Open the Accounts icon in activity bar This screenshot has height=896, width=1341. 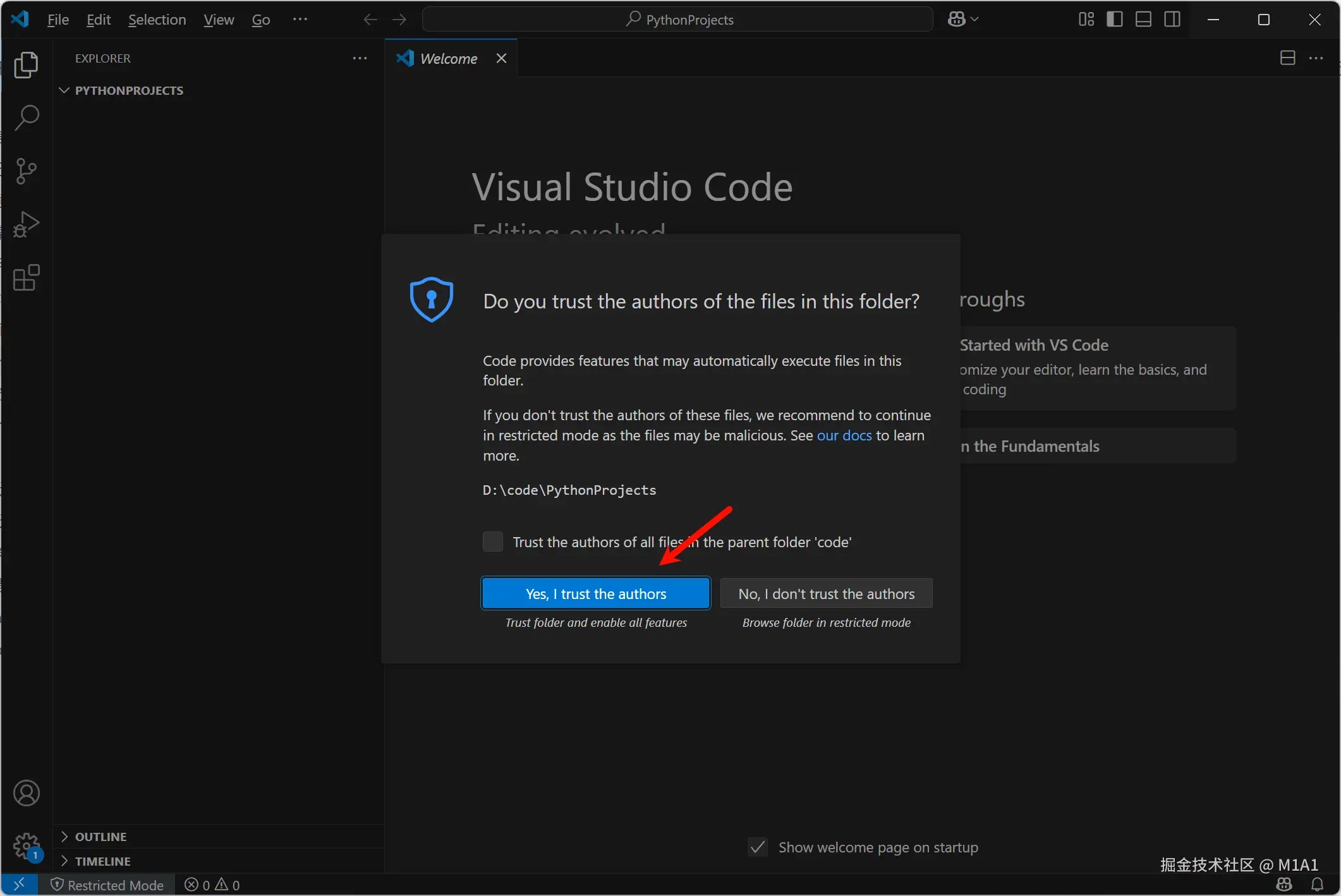tap(26, 793)
